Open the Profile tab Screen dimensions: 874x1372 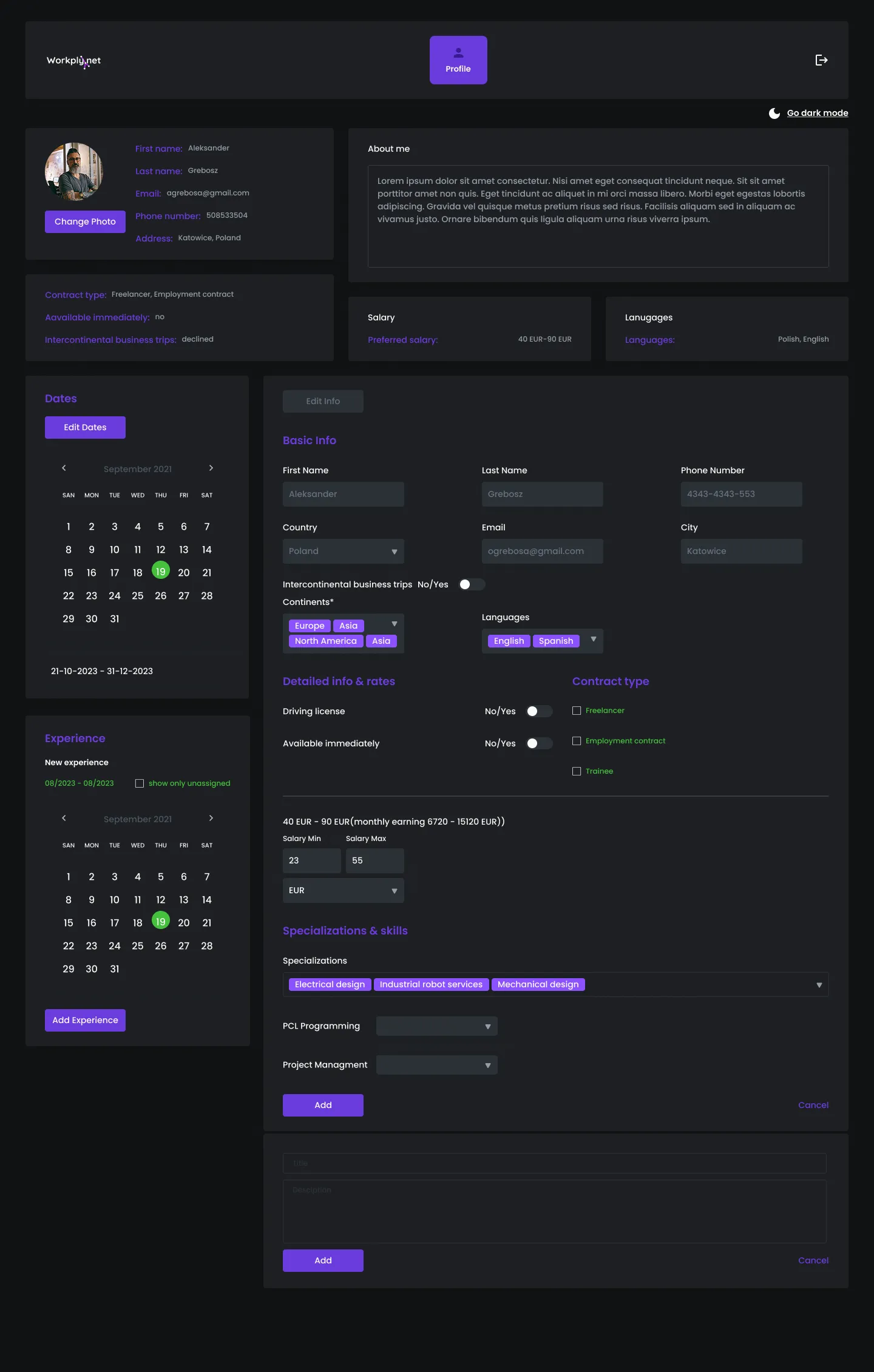tap(458, 60)
